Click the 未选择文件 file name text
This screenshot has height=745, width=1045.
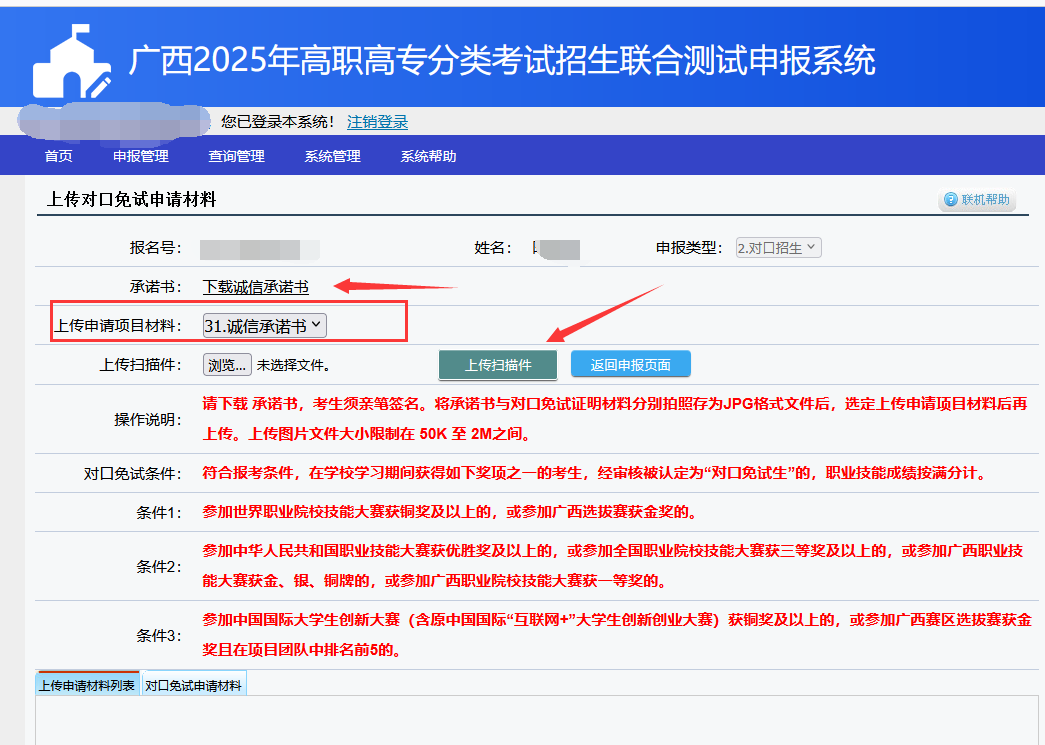point(293,365)
